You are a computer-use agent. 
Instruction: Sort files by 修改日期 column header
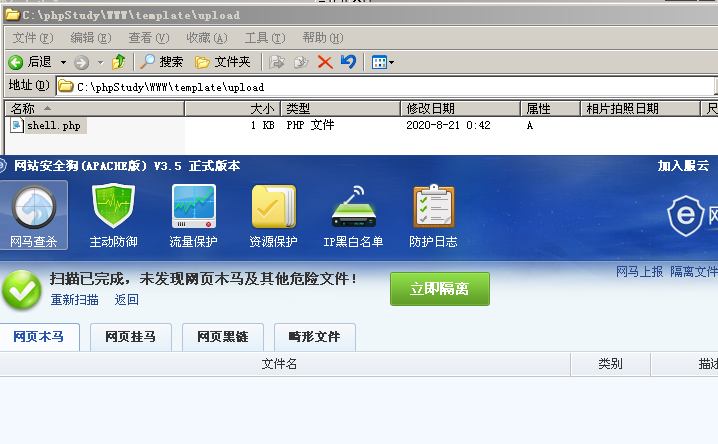pos(460,108)
